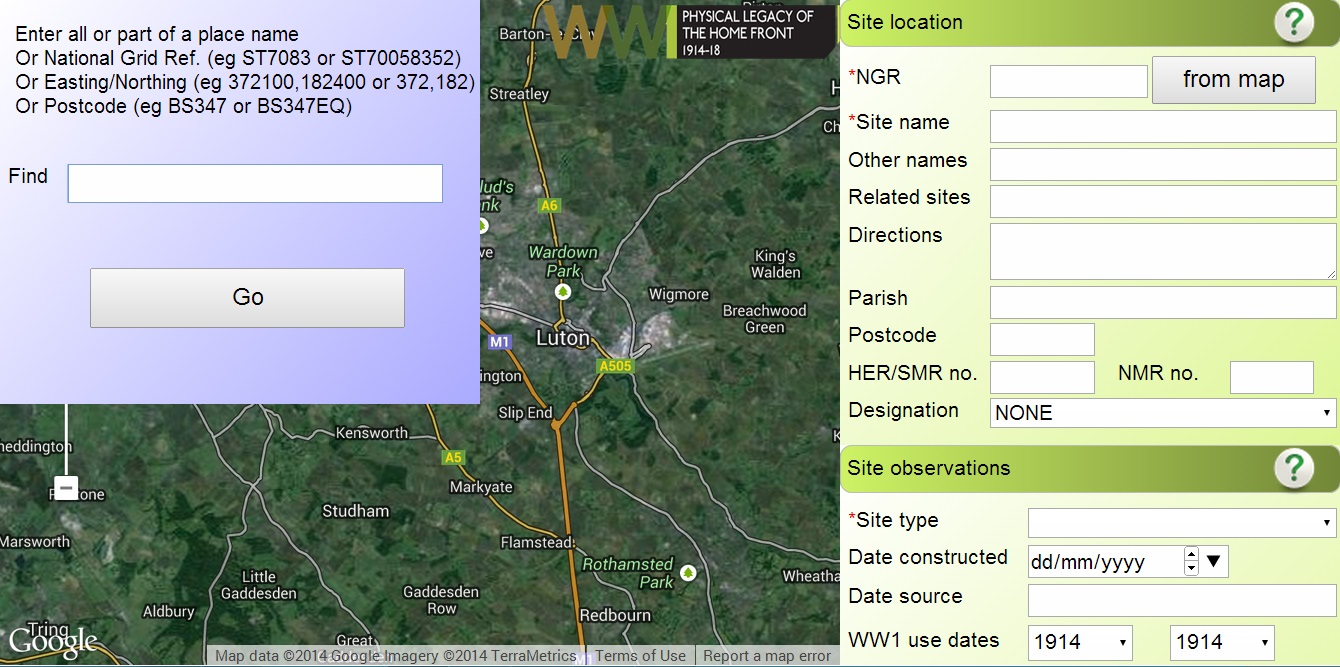Click the WWI Home Front logo

(x=690, y=32)
